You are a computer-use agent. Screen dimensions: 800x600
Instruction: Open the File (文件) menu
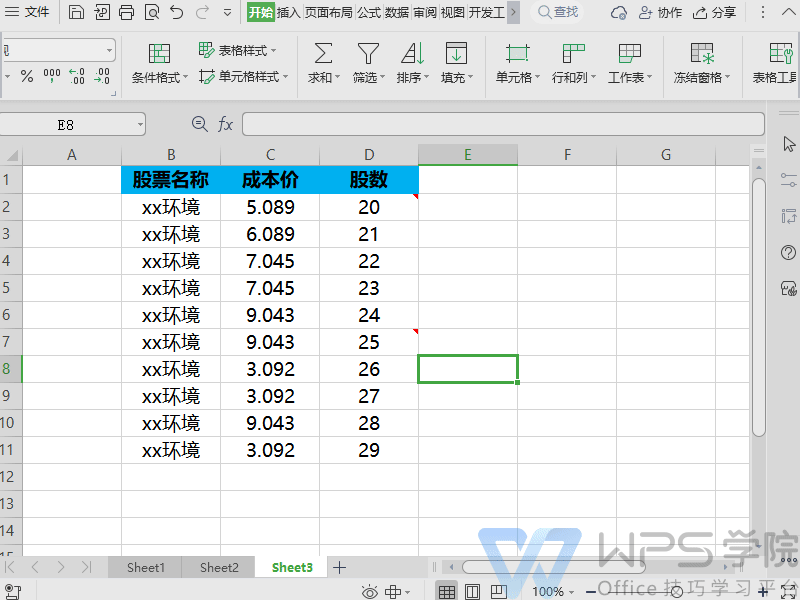click(x=27, y=12)
